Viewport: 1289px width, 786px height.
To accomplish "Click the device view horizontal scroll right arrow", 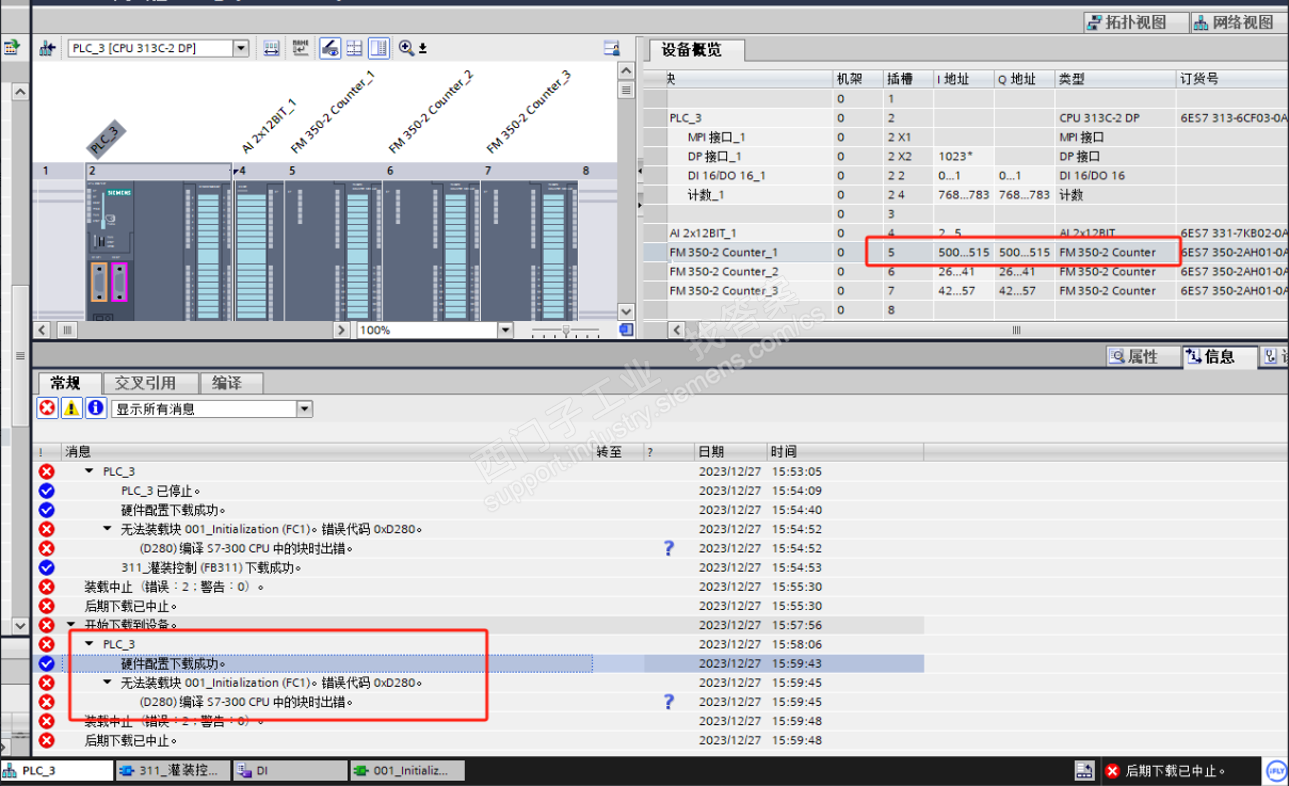I will point(341,330).
